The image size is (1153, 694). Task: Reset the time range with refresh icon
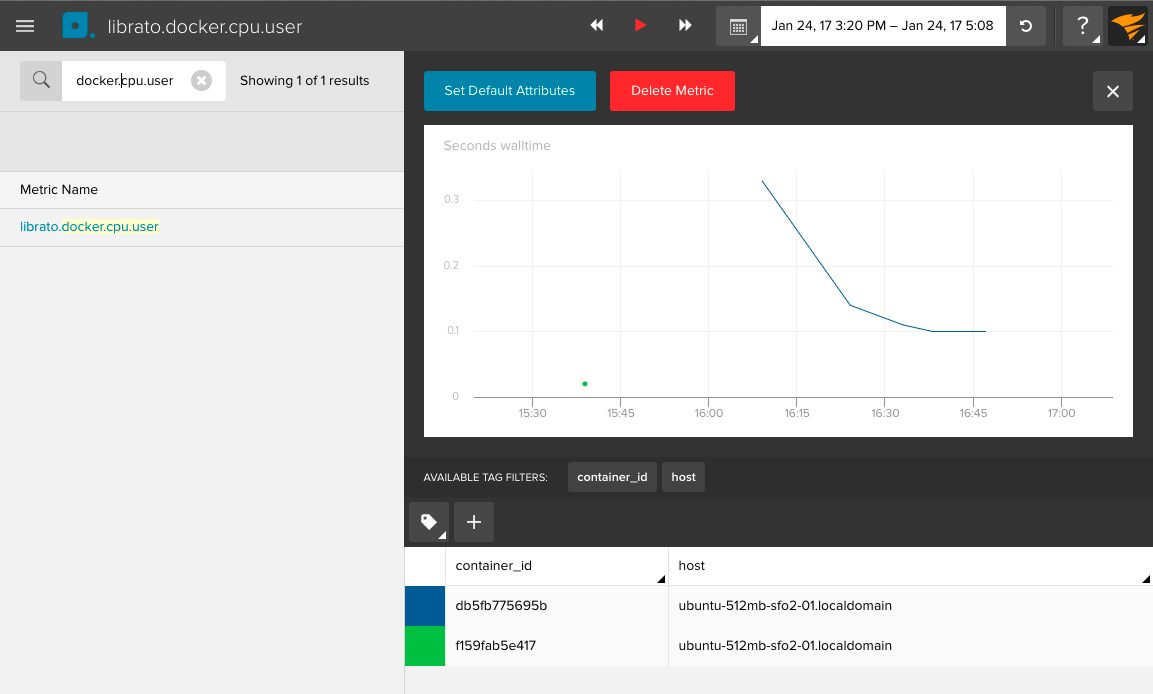tap(1026, 26)
